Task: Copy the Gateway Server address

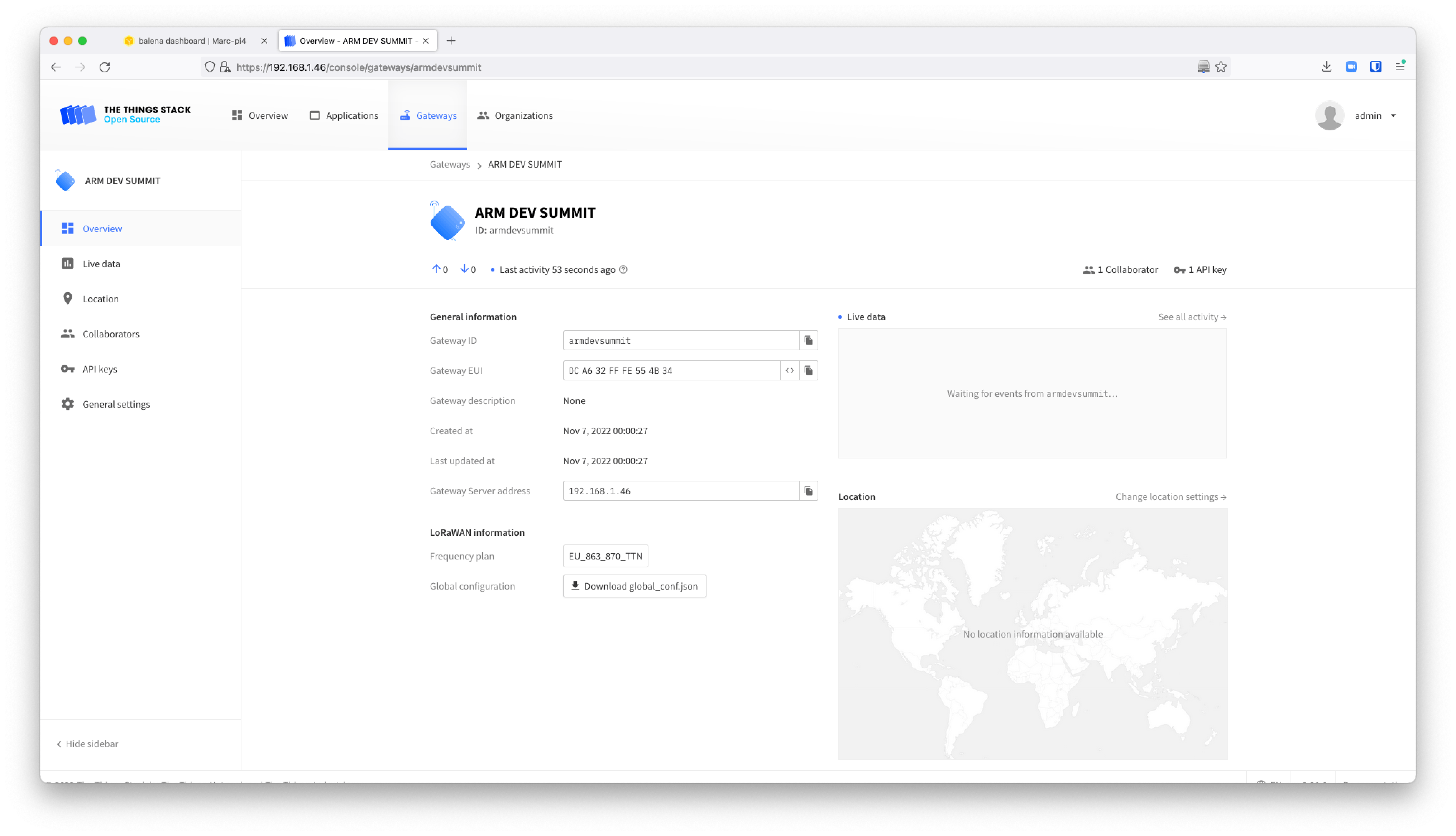Action: (x=808, y=491)
